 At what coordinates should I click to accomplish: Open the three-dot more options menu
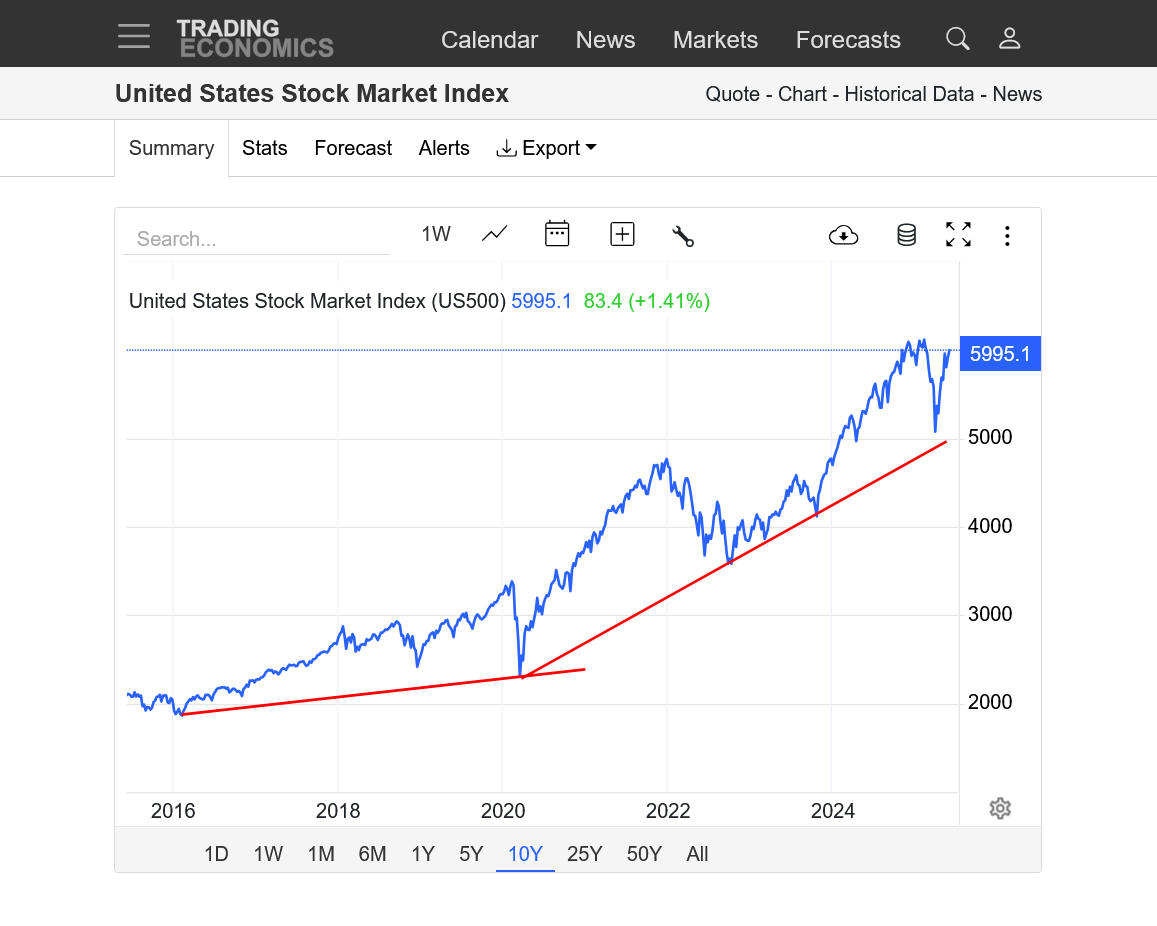[1007, 236]
